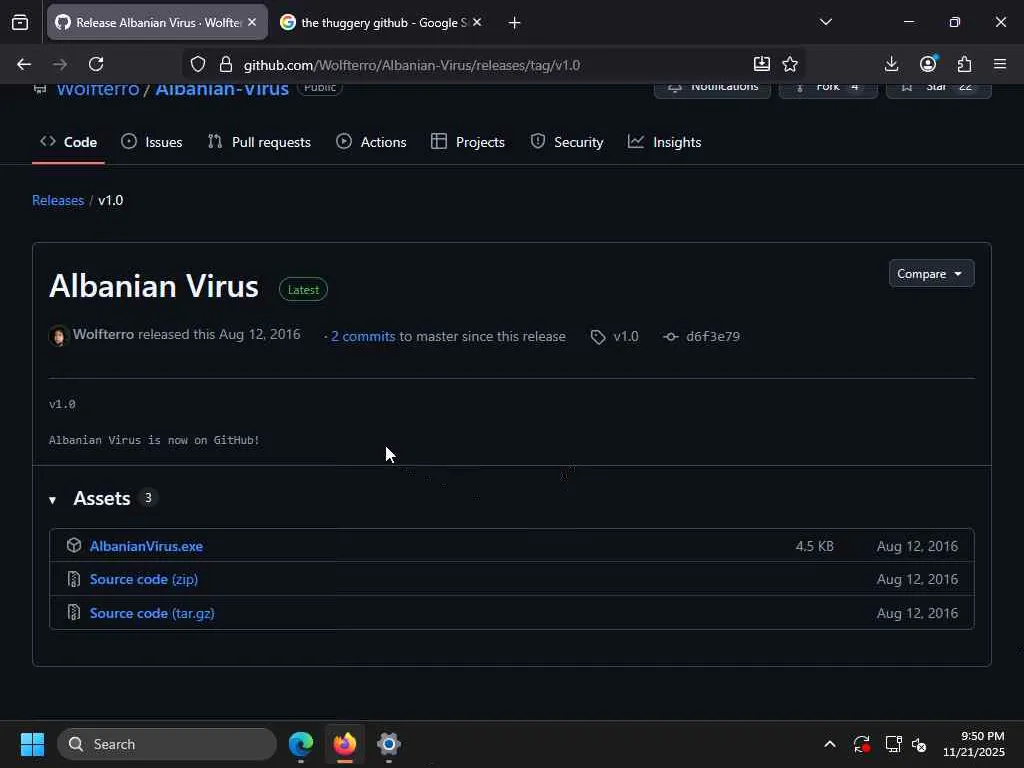The height and width of the screenshot is (768, 1024).
Task: Collapse the Assets section triangle
Action: (x=52, y=500)
